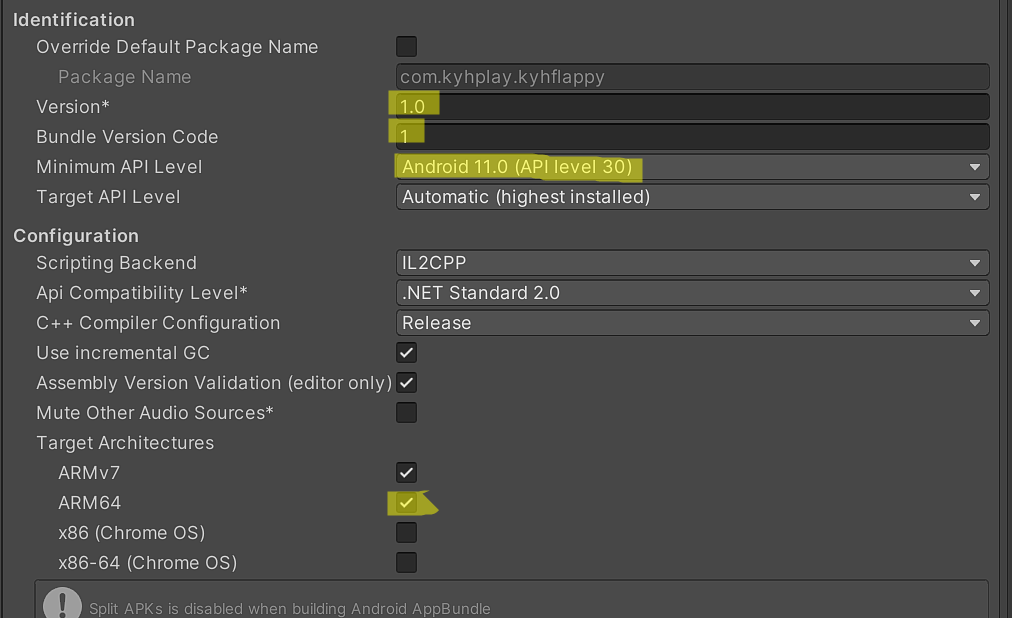Toggle the ARM64 architecture checkbox
1012x618 pixels.
tap(406, 503)
